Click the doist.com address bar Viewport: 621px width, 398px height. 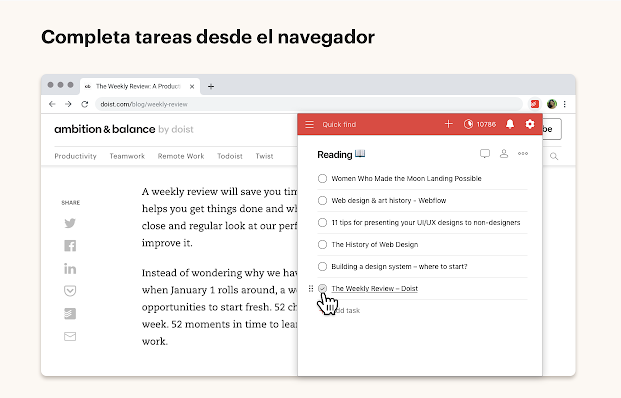(309, 104)
